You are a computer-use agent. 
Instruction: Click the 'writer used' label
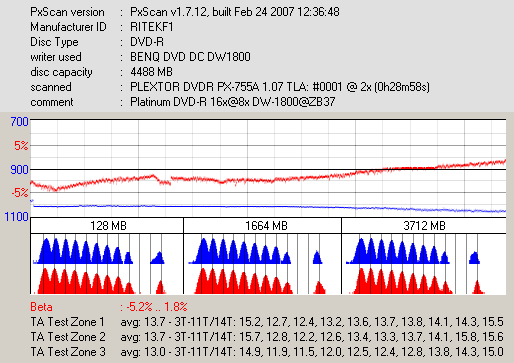click(x=56, y=57)
